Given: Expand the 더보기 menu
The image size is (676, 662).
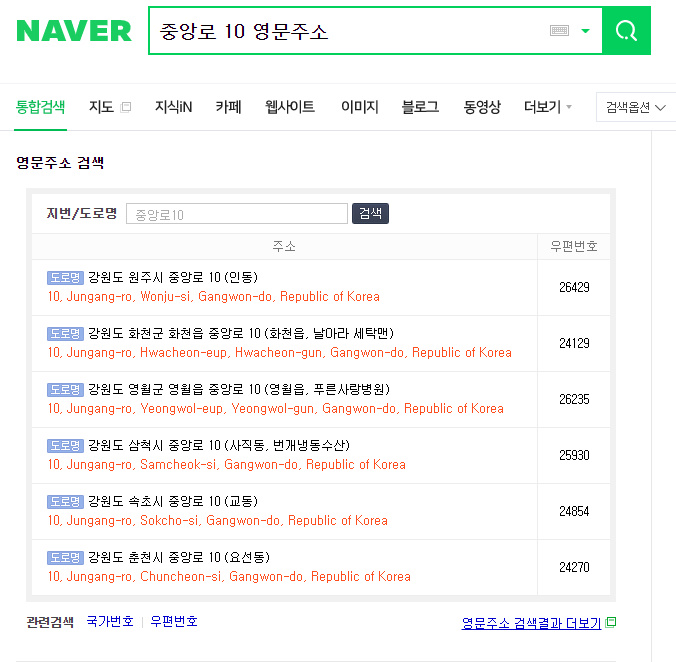Looking at the screenshot, I should [x=548, y=107].
